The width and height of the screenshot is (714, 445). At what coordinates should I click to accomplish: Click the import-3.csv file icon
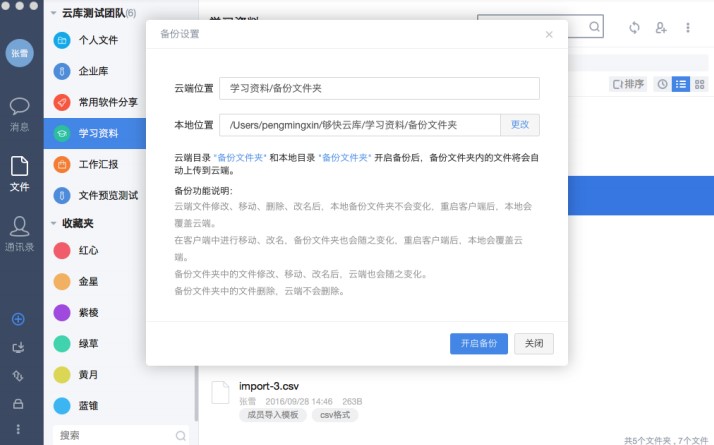220,392
